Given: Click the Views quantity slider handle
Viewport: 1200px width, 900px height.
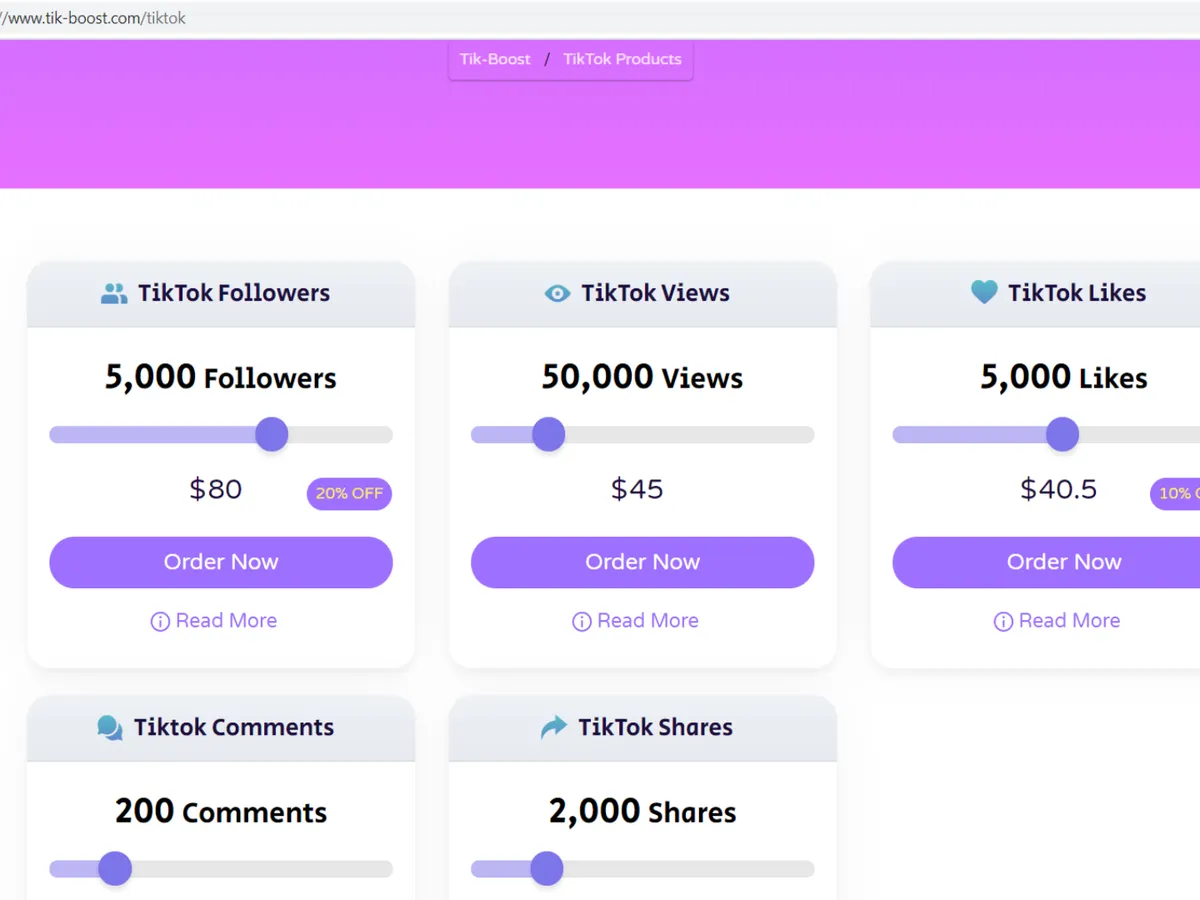Looking at the screenshot, I should tap(548, 435).
